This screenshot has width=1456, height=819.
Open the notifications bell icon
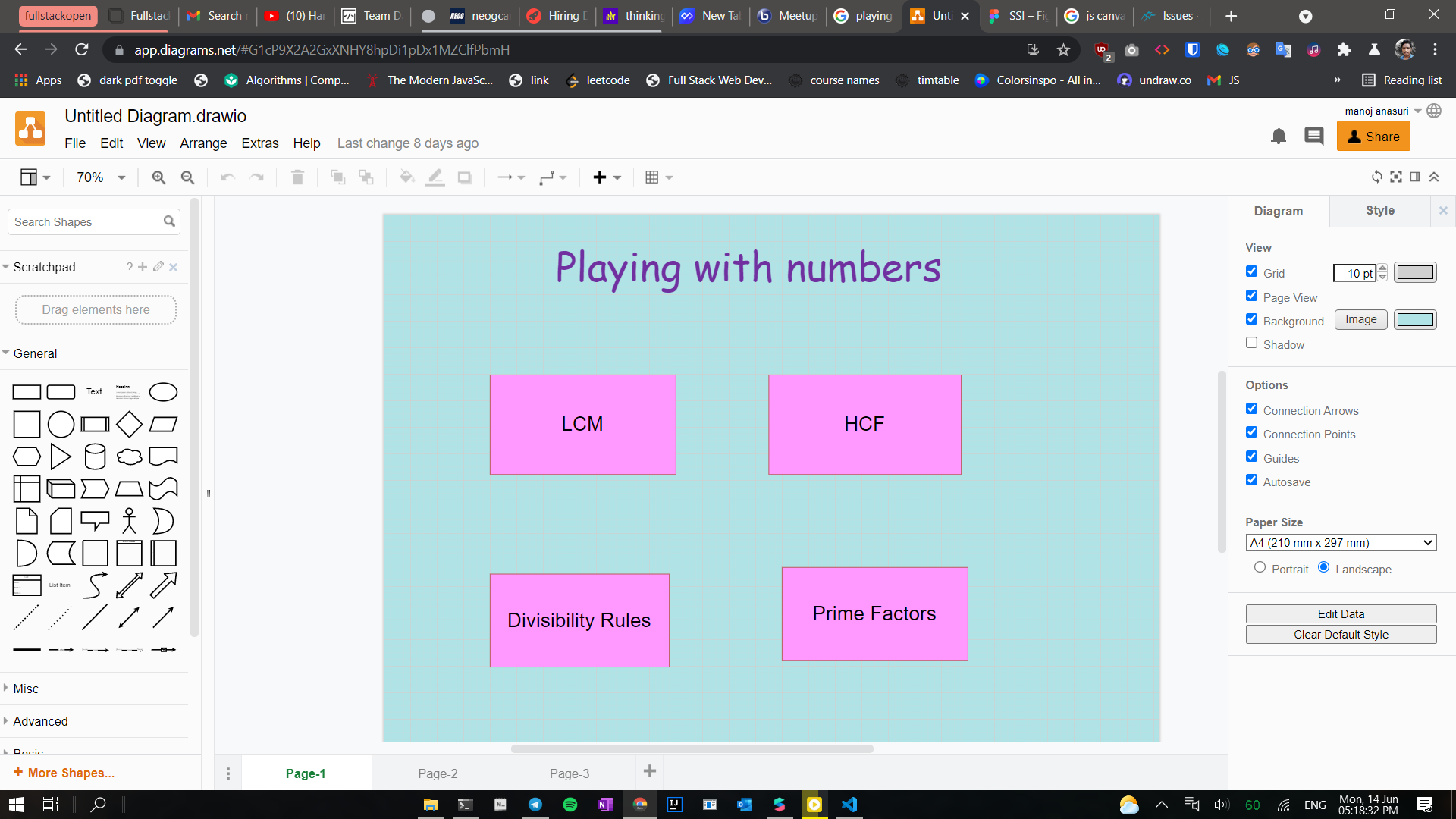click(1279, 136)
